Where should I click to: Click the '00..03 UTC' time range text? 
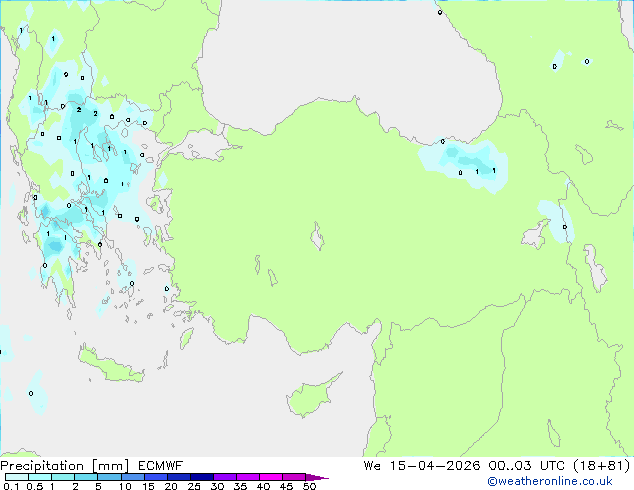tap(529, 466)
